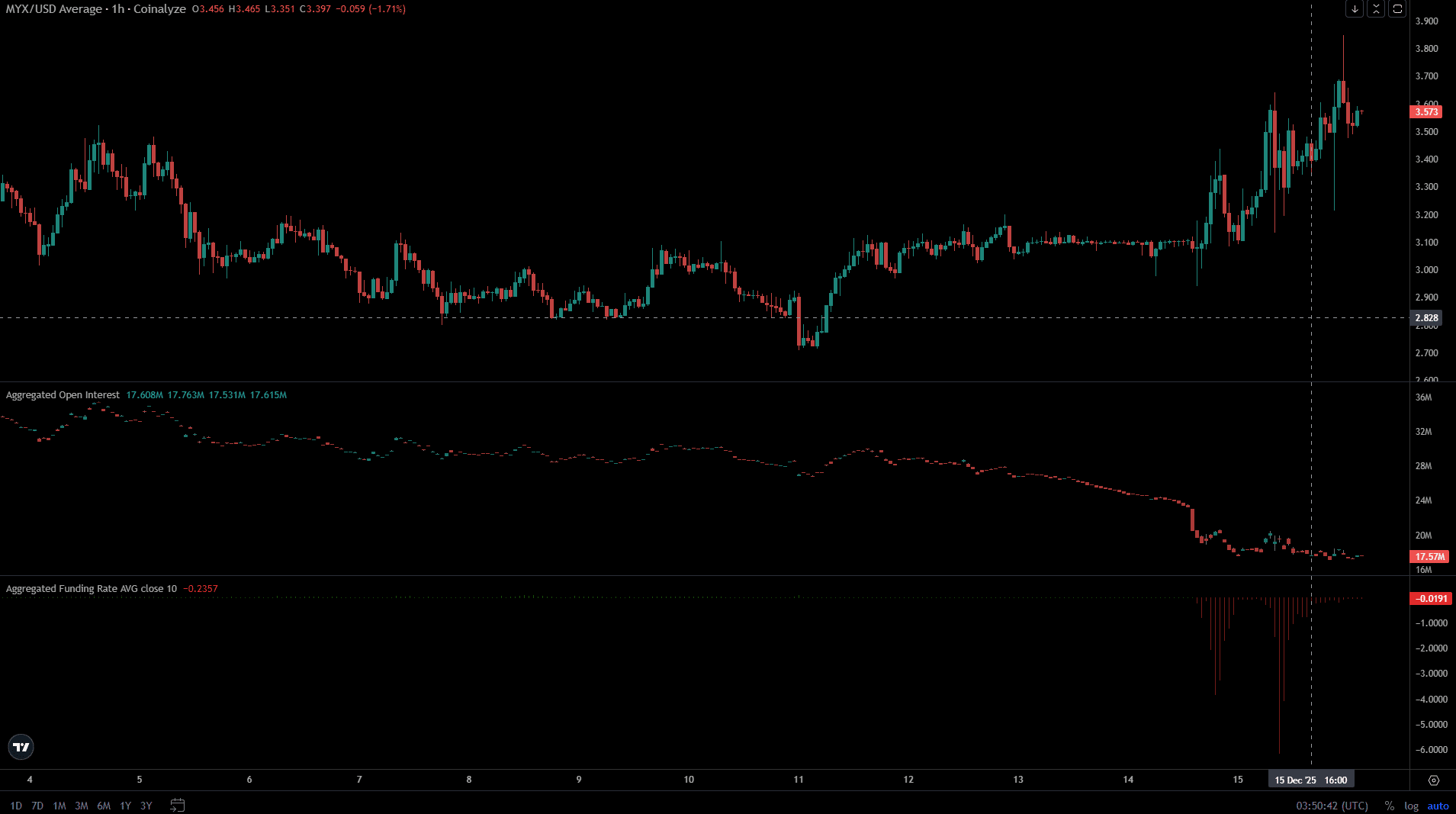Select the 1D date range

pyautogui.click(x=16, y=806)
